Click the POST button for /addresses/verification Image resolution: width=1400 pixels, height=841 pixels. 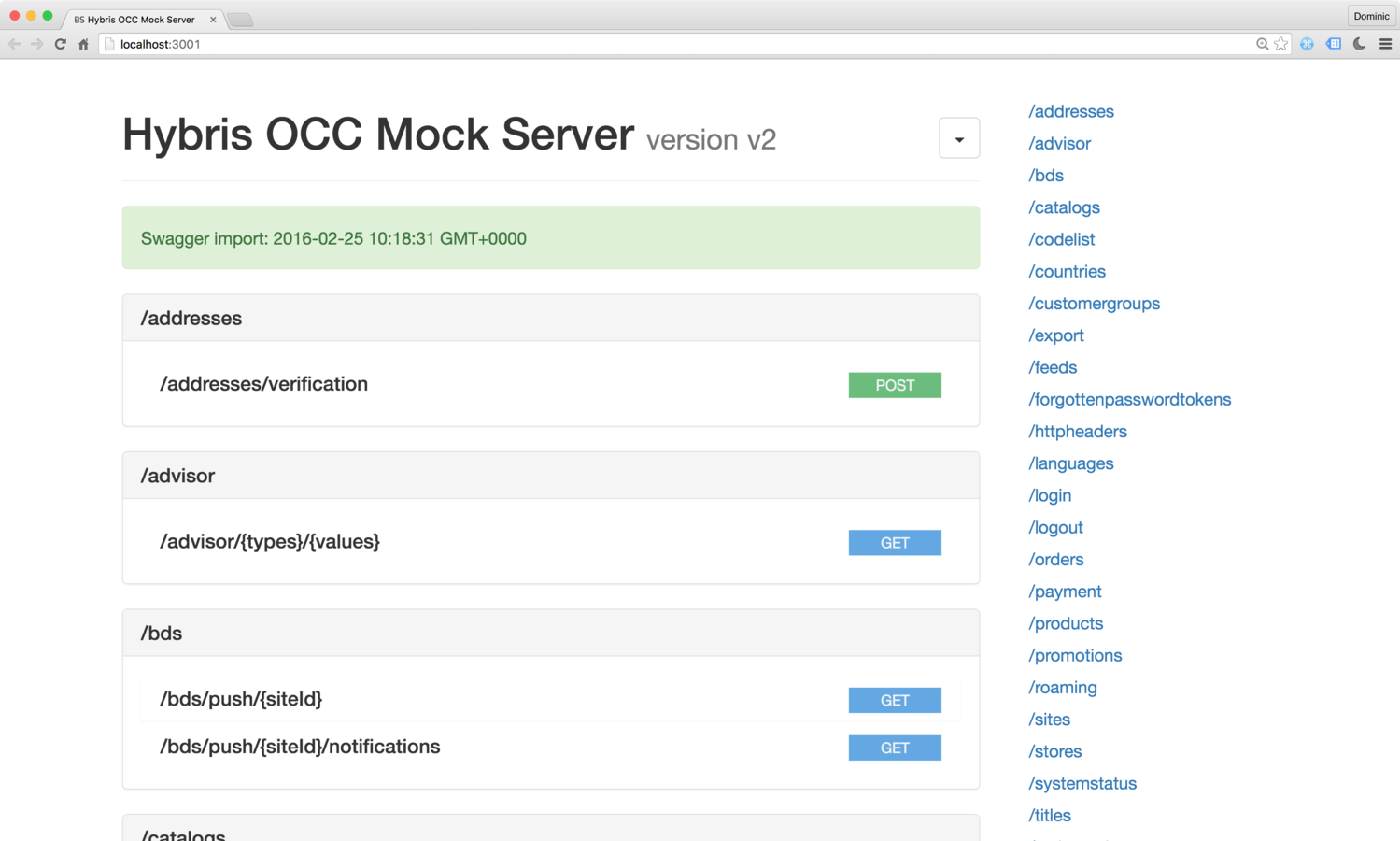coord(895,385)
